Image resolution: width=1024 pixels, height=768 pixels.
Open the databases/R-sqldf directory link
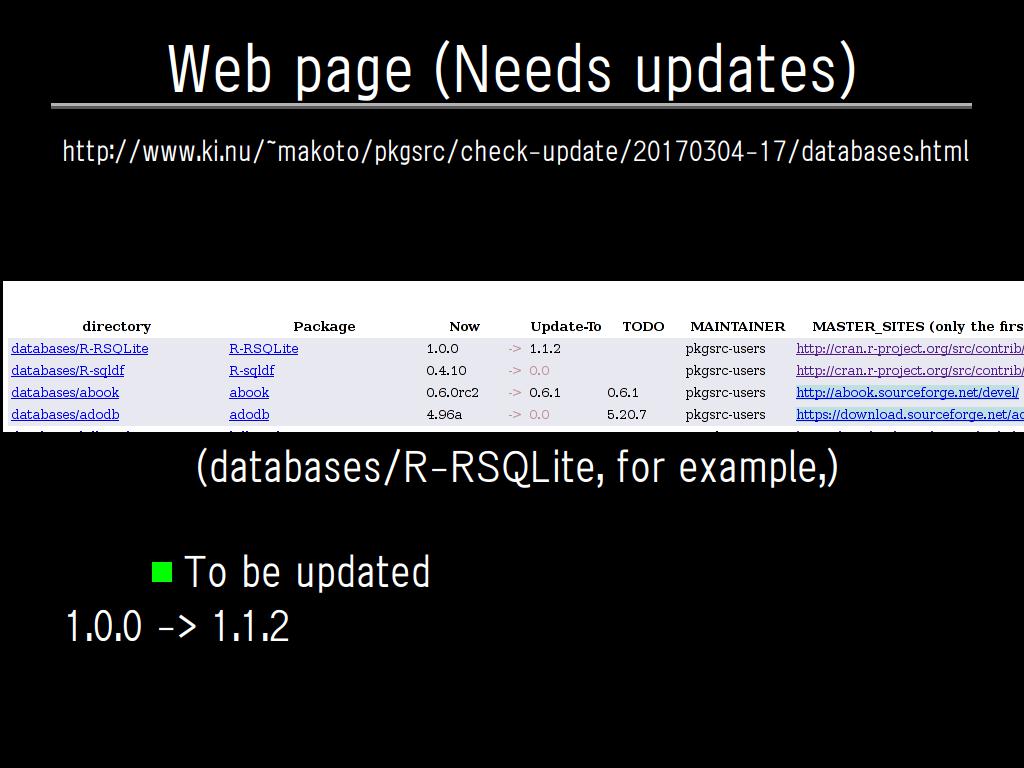point(67,371)
